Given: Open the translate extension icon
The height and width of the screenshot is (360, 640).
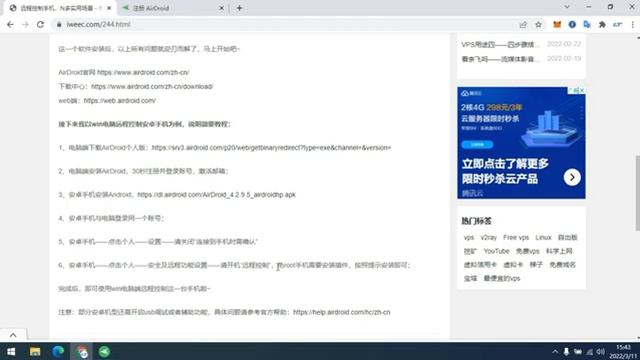Looking at the screenshot, I should (587, 24).
